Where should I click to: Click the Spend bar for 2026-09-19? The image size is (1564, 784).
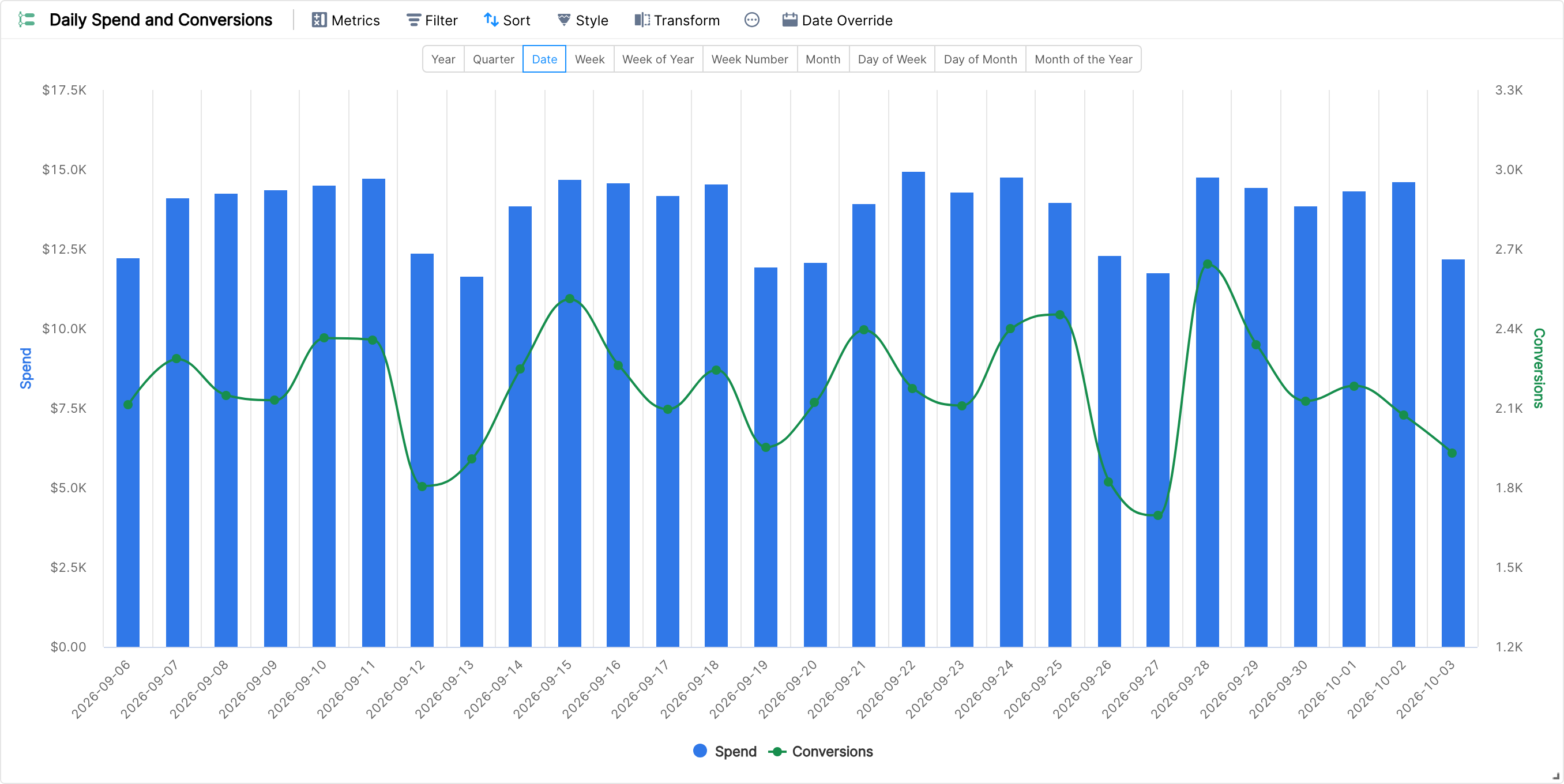[766, 457]
